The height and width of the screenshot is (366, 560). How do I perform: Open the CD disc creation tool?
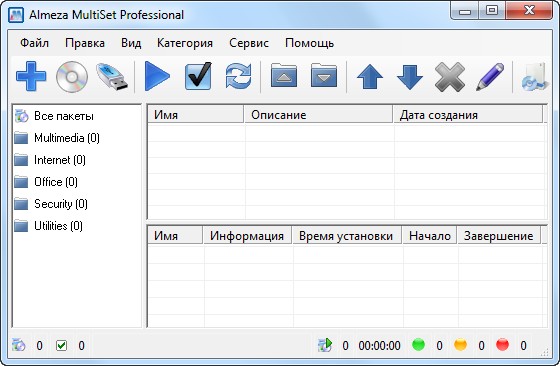[x=72, y=77]
